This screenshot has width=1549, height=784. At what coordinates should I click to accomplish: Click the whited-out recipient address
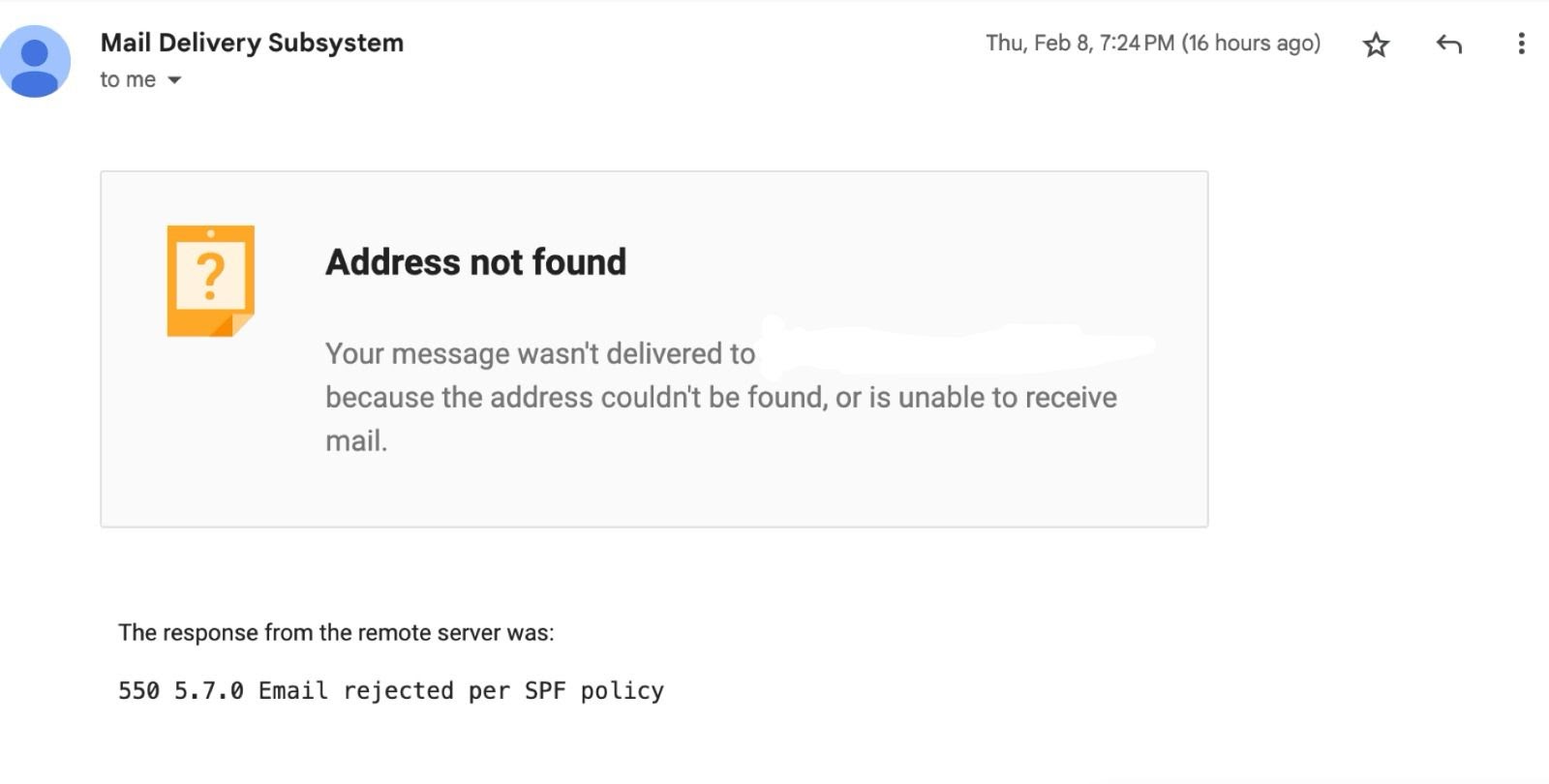(958, 344)
